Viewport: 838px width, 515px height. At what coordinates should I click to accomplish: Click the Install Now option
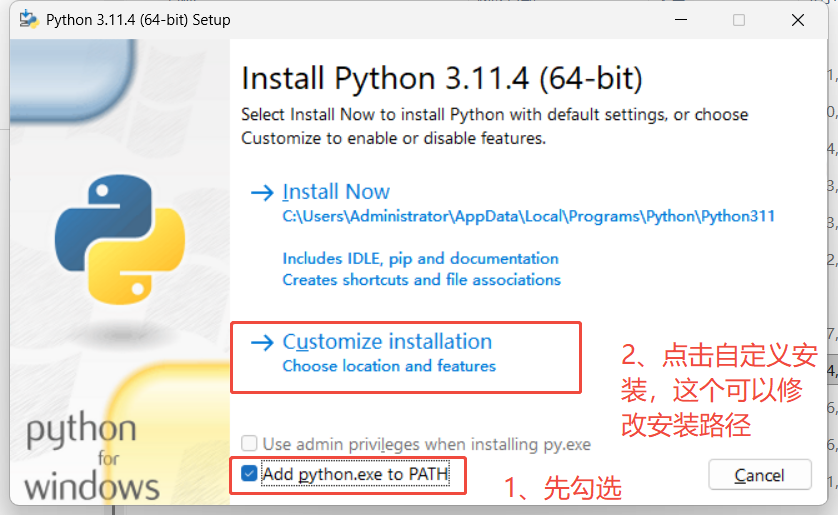click(x=336, y=192)
